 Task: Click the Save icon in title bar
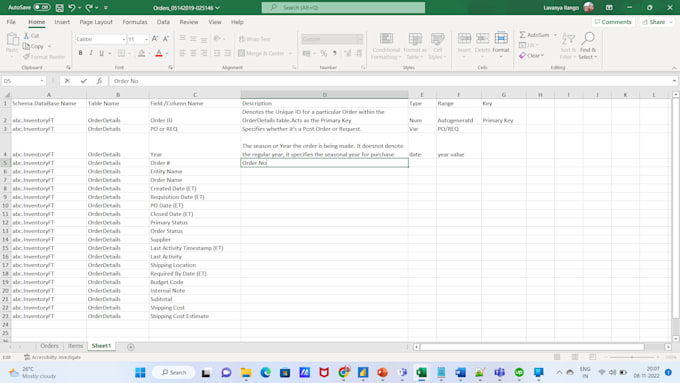(59, 7)
